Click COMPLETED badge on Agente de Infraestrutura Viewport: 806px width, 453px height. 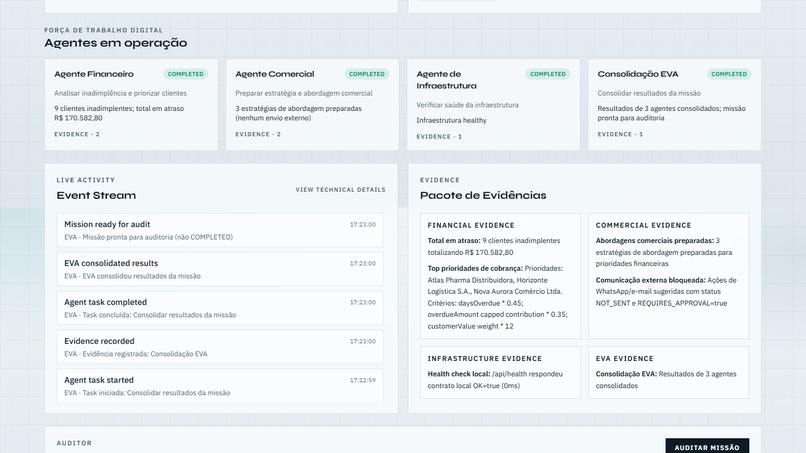[x=547, y=74]
